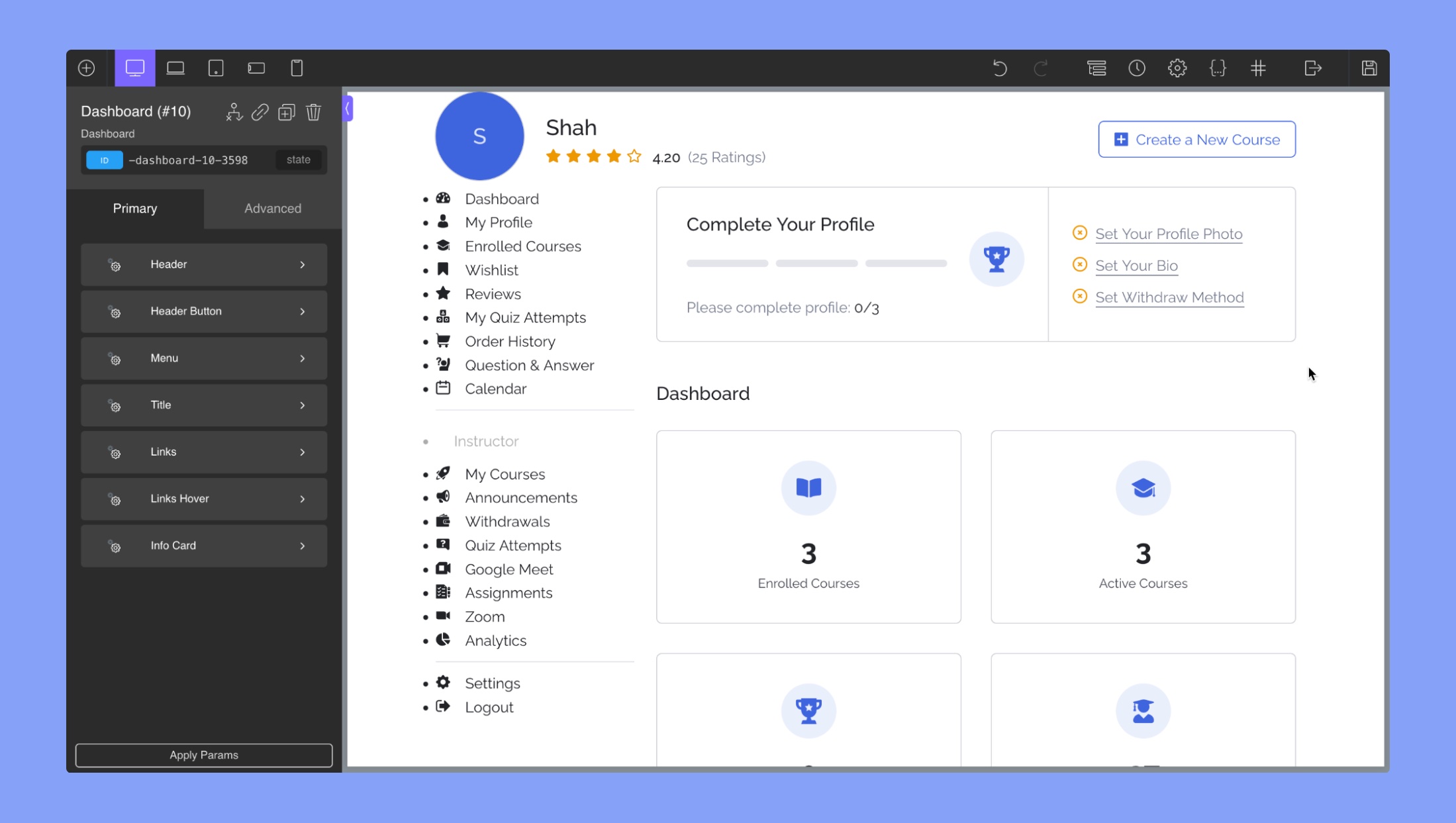This screenshot has height=823, width=1456.
Task: Click the undo arrow icon in toolbar
Action: pyautogui.click(x=999, y=68)
